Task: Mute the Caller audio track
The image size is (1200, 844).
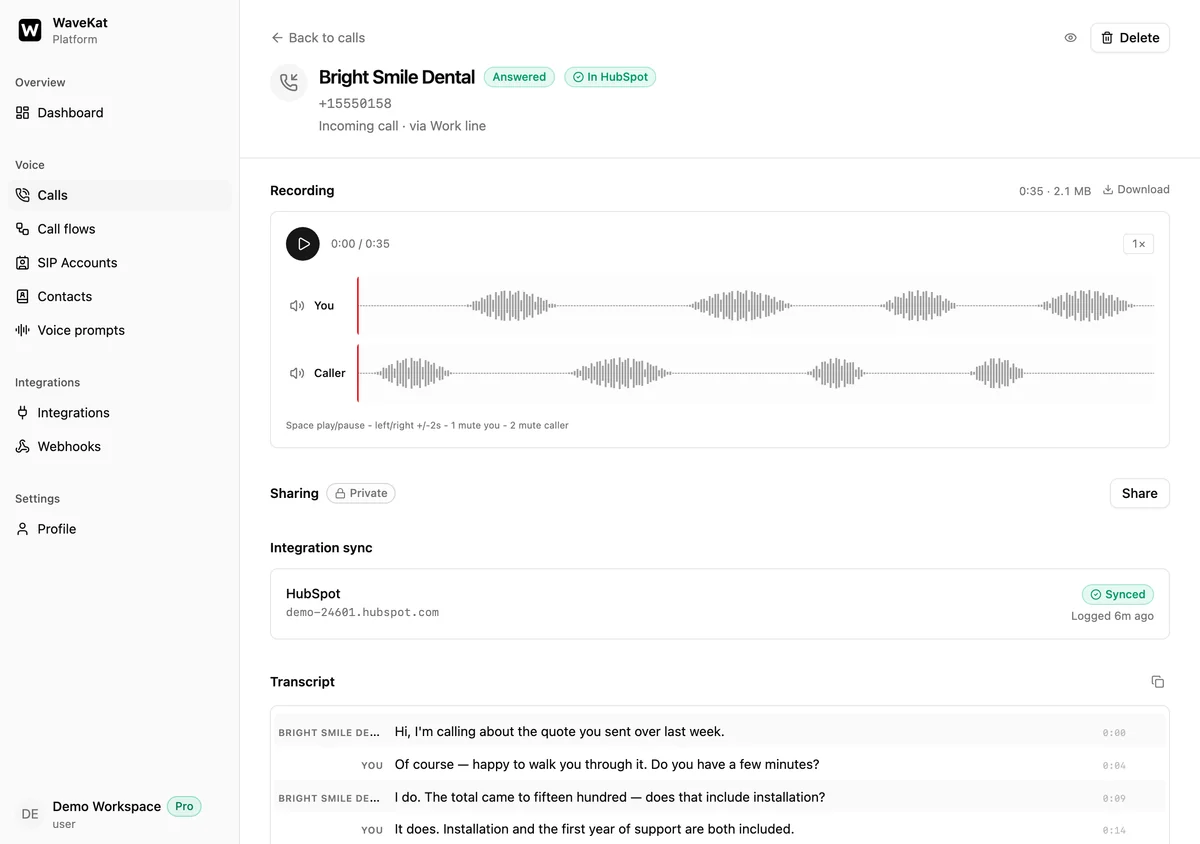Action: click(297, 373)
